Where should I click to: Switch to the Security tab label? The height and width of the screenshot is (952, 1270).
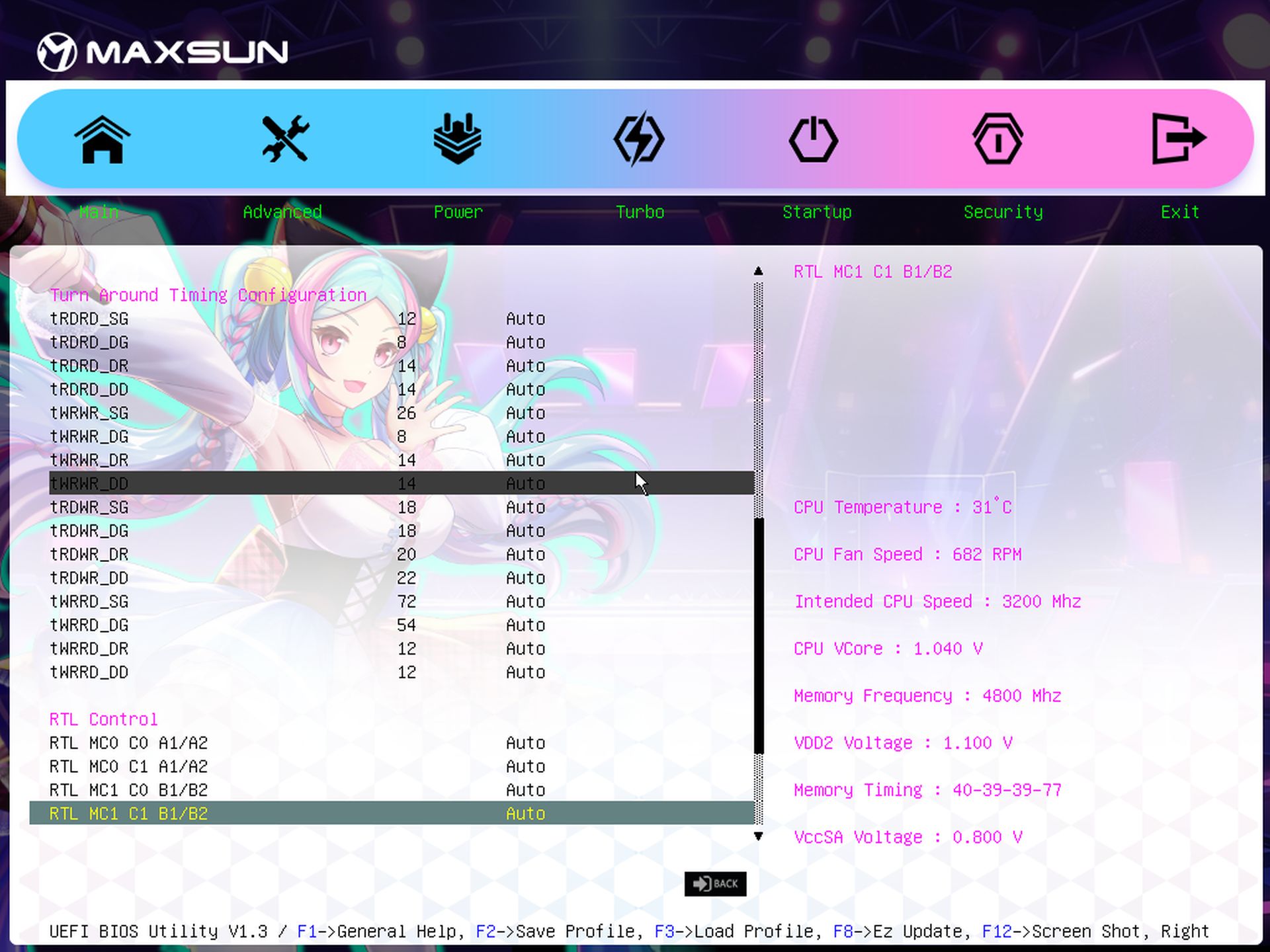(x=1003, y=212)
